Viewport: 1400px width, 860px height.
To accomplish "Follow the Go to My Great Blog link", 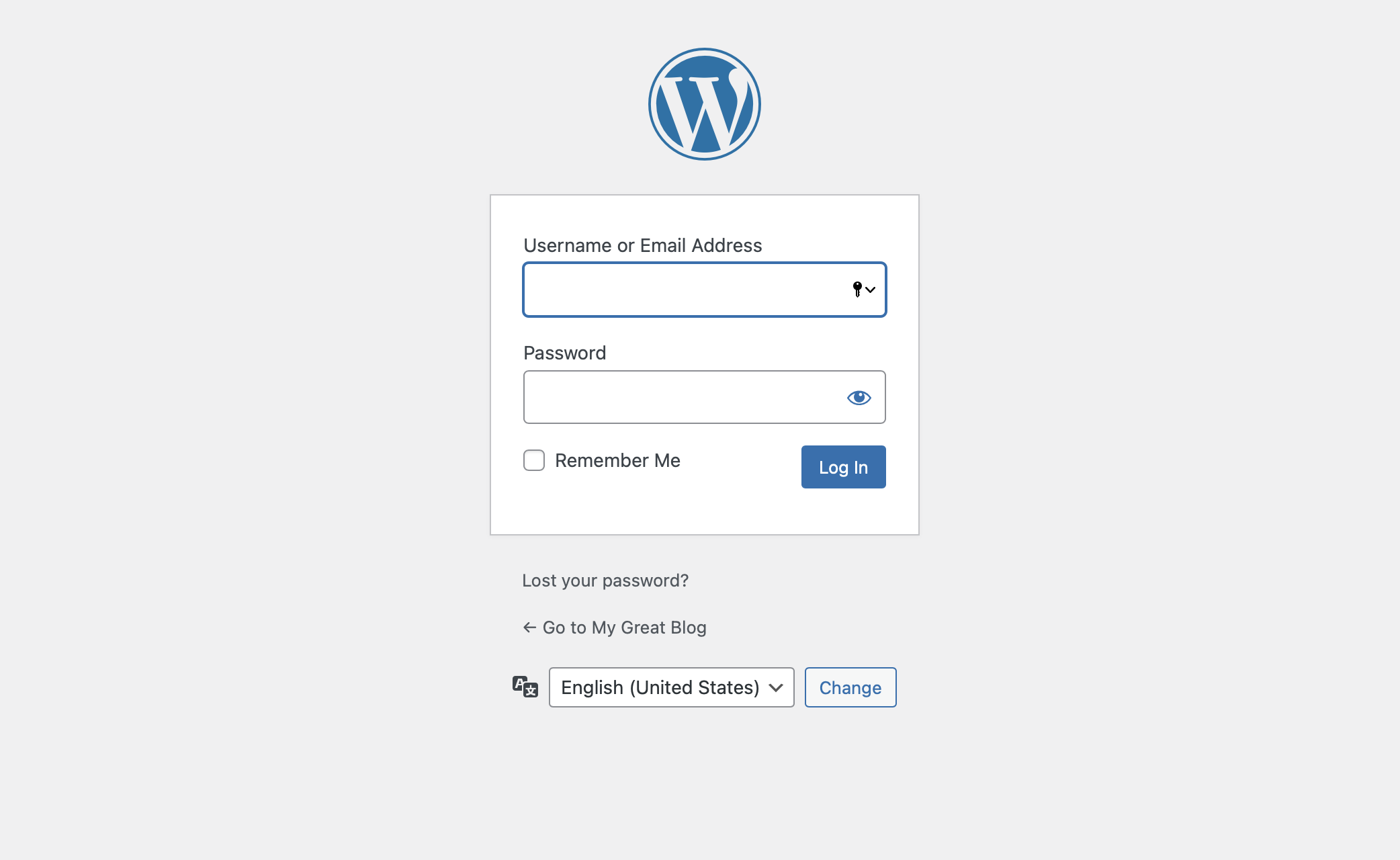I will coord(624,628).
